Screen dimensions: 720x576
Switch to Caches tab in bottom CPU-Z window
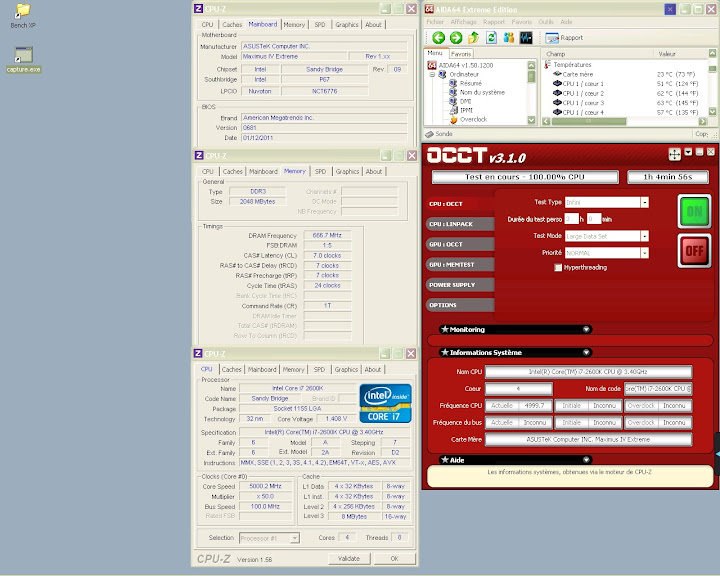click(x=231, y=369)
